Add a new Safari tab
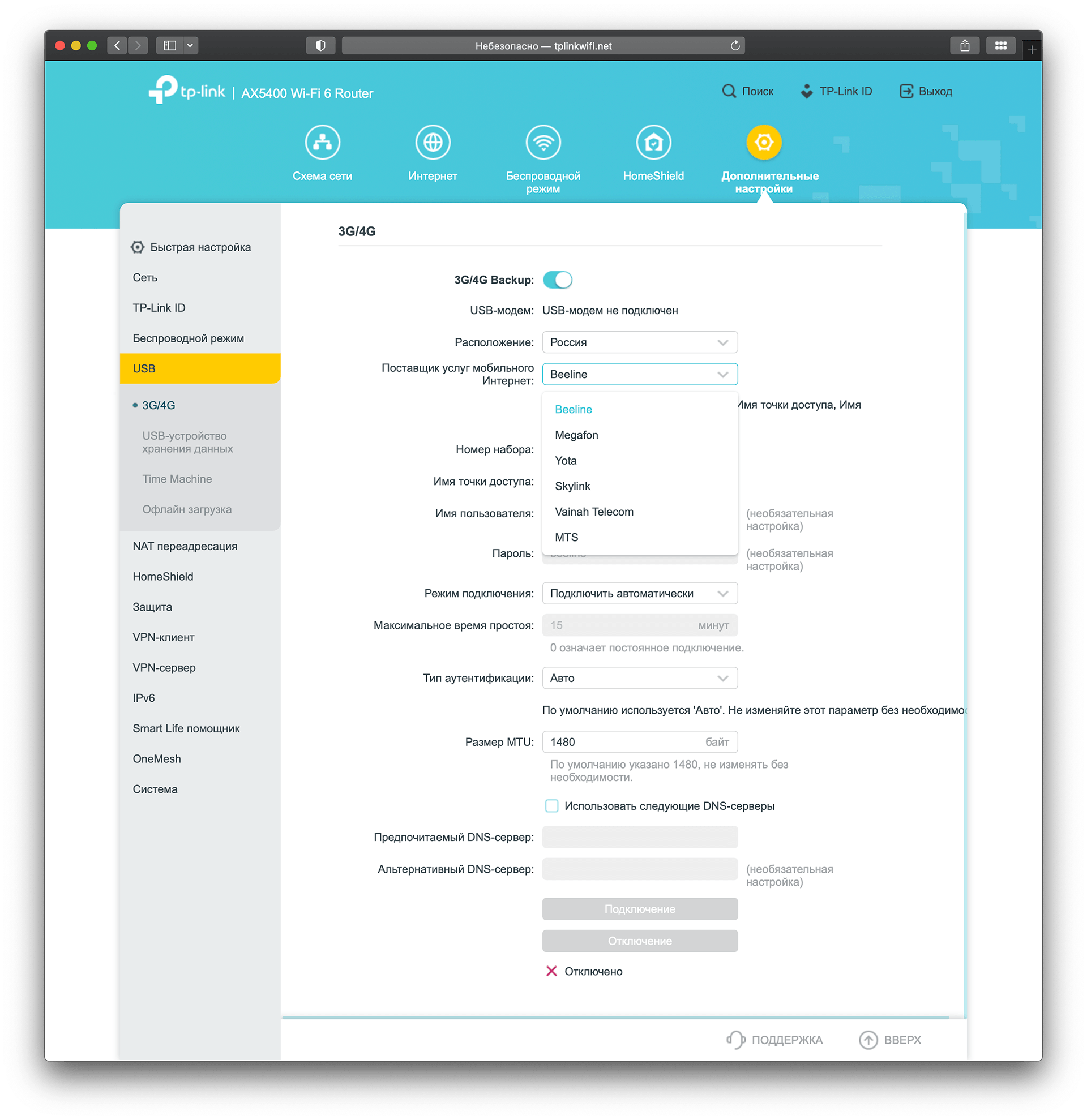This screenshot has height=1120, width=1087. point(1032,50)
